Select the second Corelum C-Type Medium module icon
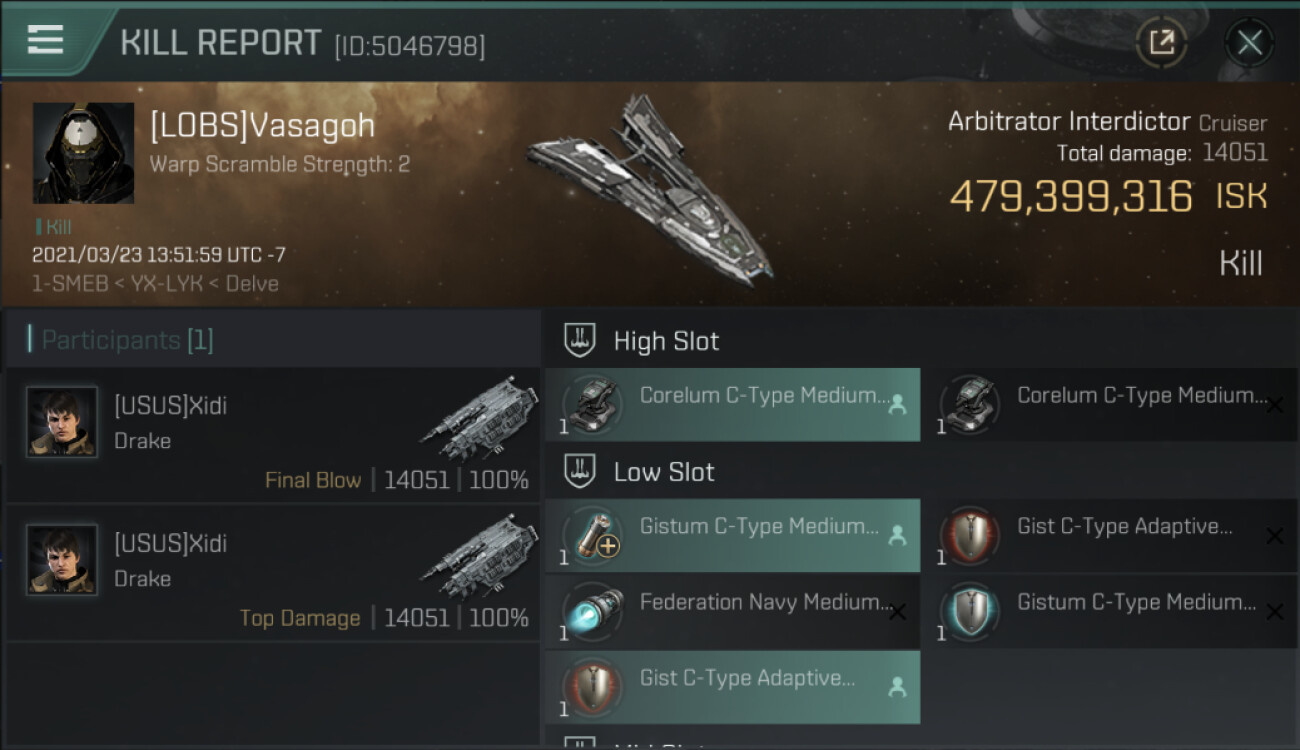The height and width of the screenshot is (750, 1300). pos(971,404)
